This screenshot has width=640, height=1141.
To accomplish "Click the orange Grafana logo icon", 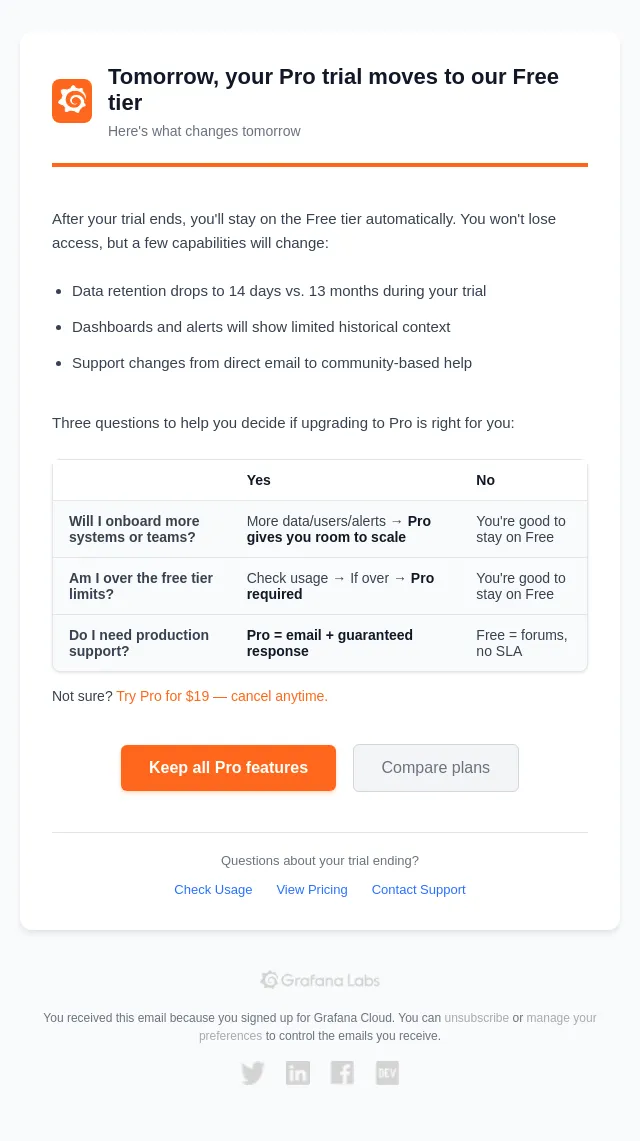I will click(x=72, y=100).
